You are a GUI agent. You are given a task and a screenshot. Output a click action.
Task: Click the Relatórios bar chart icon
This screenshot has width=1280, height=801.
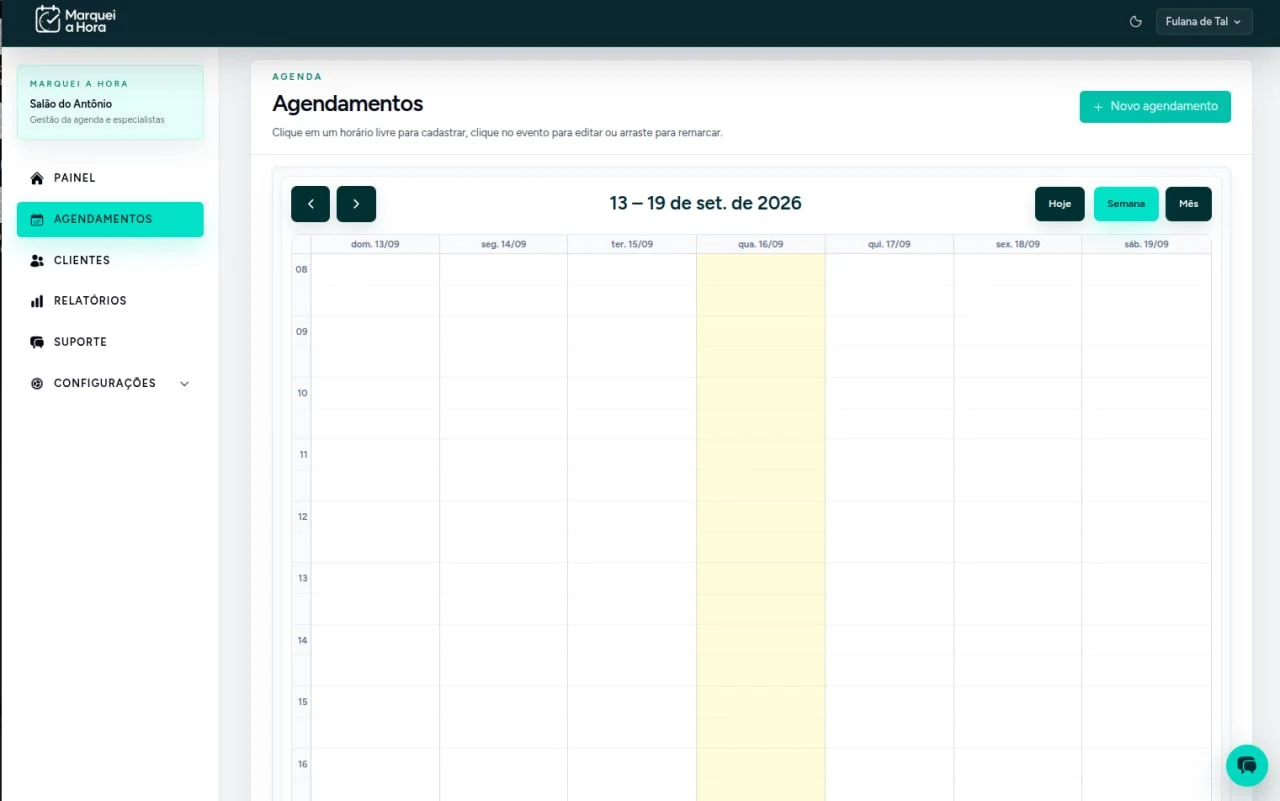(x=37, y=301)
